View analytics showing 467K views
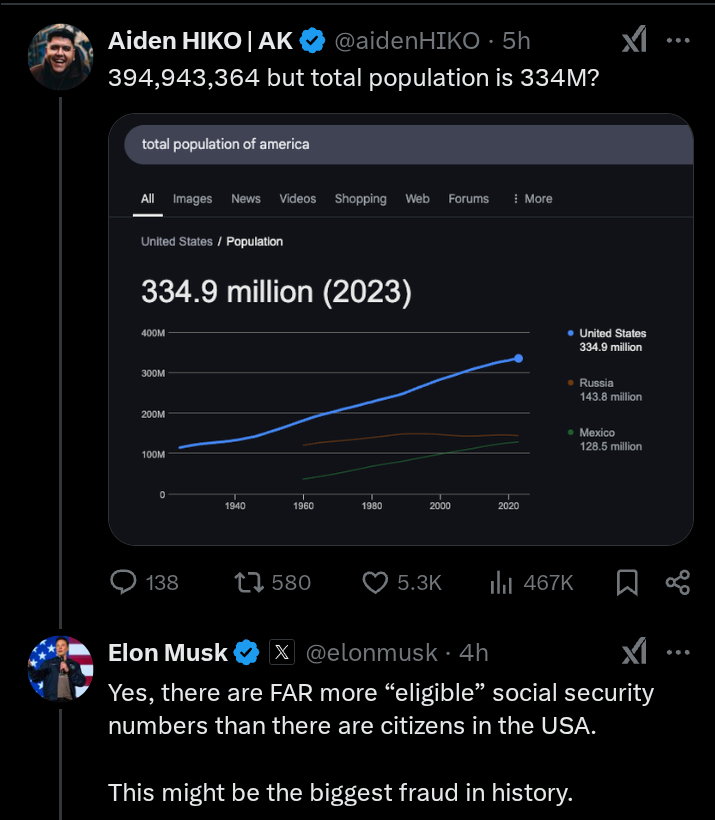This screenshot has height=820, width=715. pyautogui.click(x=501, y=582)
